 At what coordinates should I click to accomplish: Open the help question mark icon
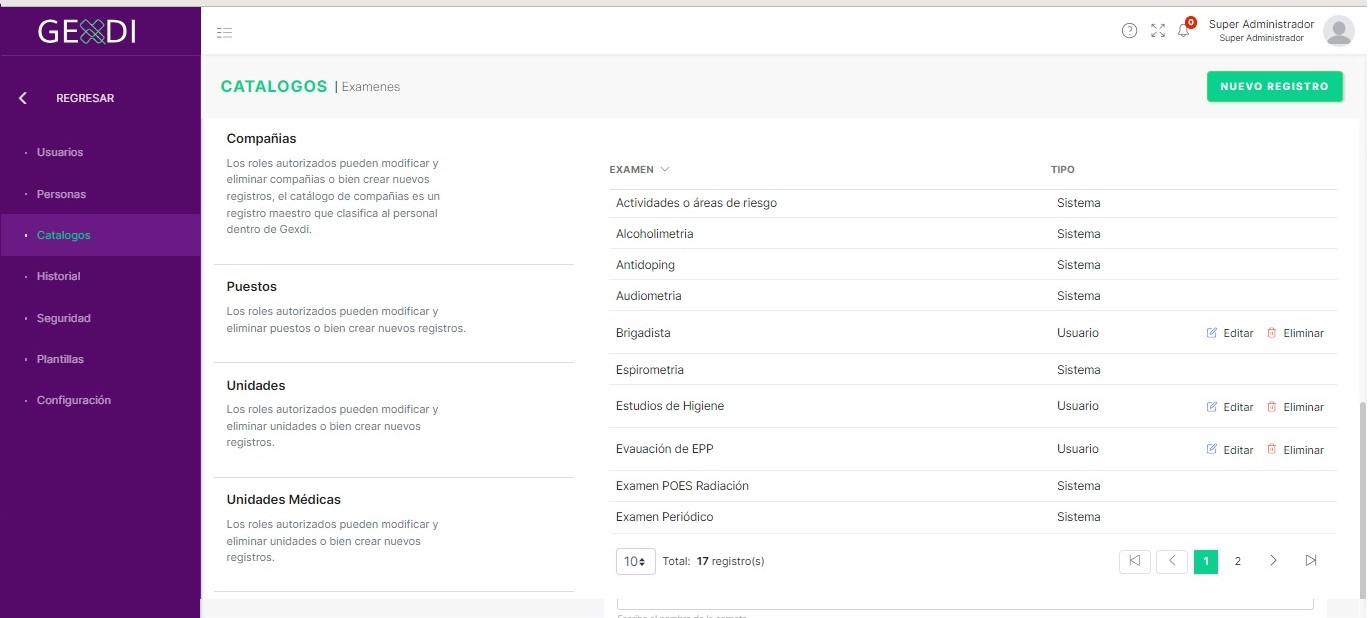tap(1129, 31)
